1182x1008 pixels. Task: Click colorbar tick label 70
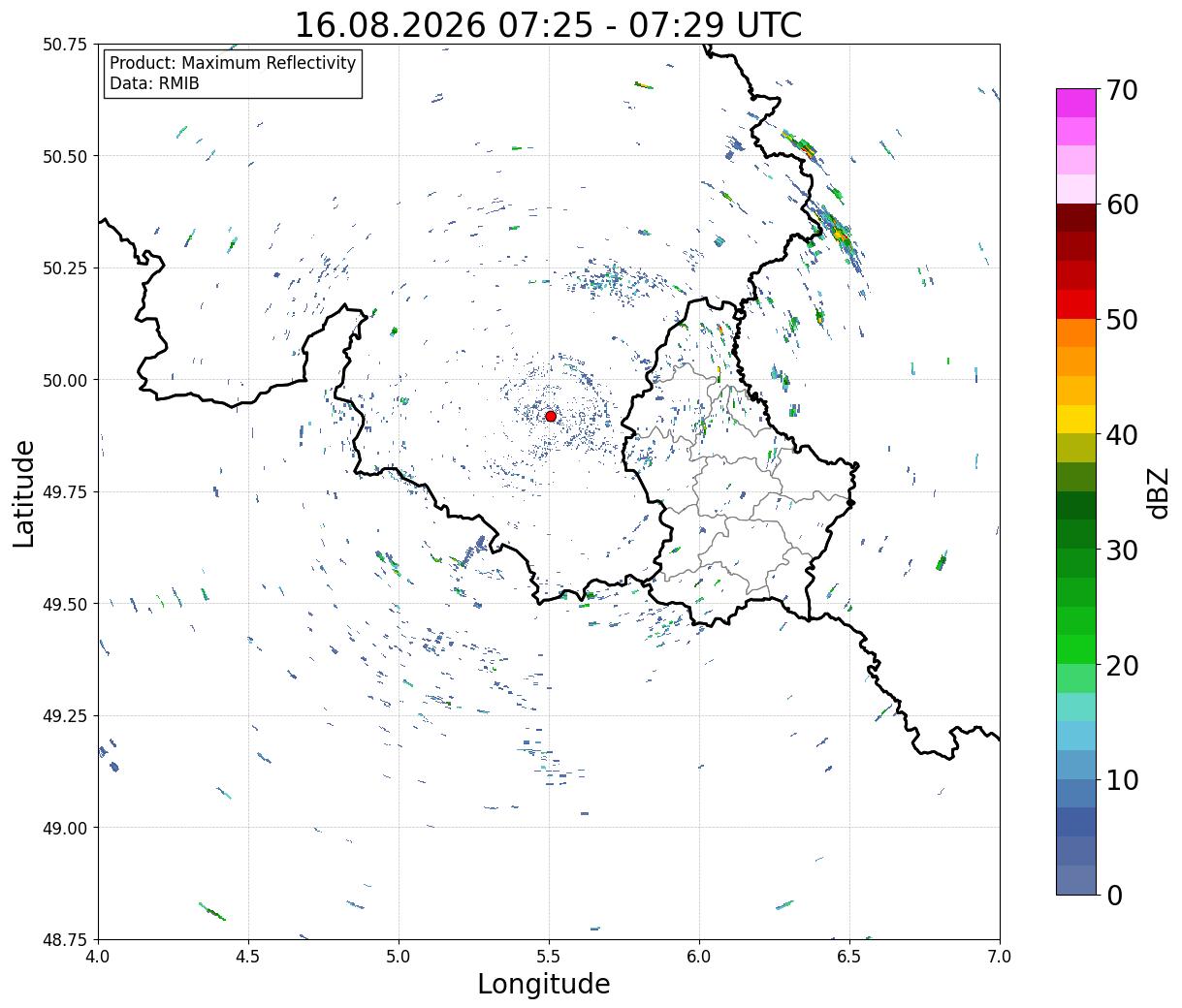(1122, 90)
